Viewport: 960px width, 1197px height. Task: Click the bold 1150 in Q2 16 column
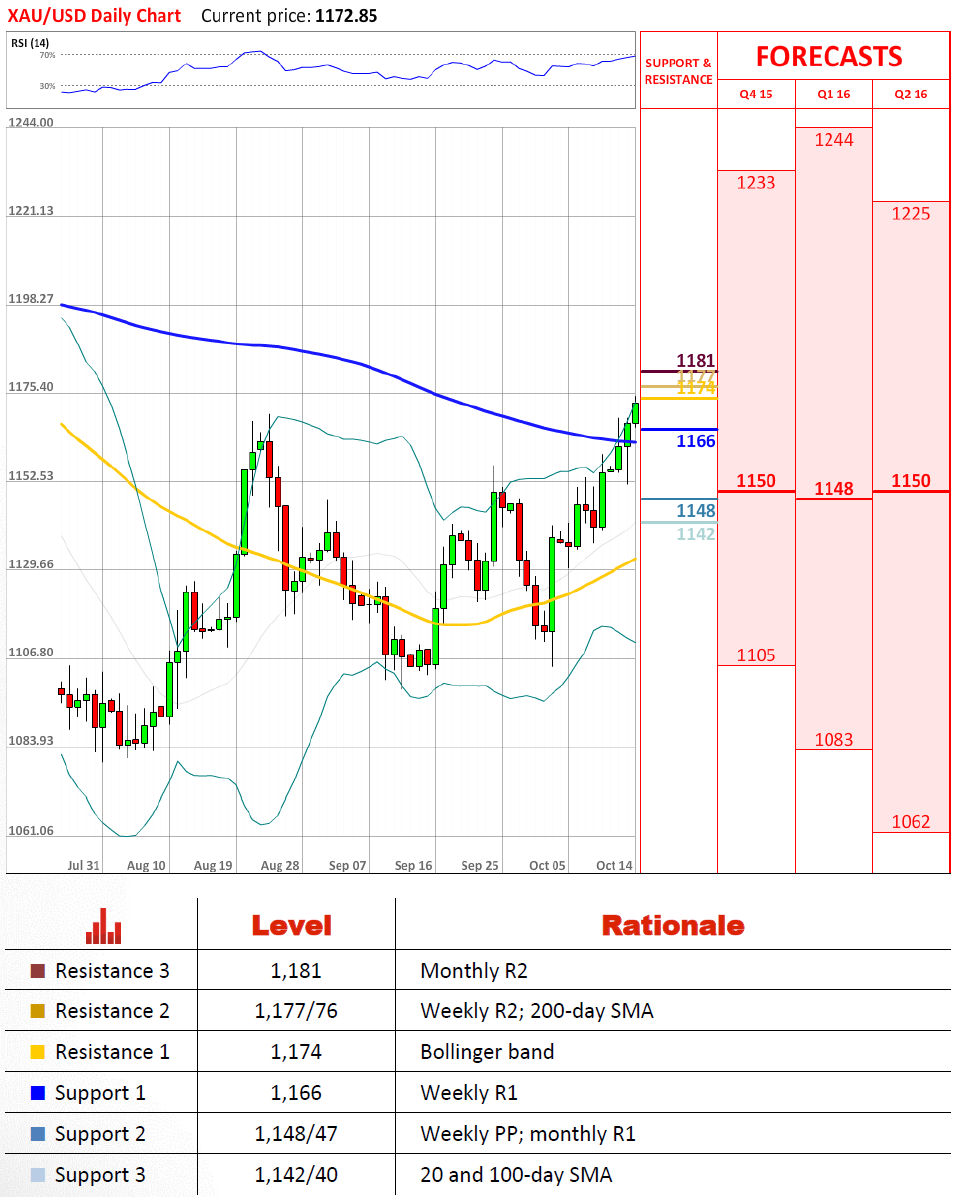[911, 481]
